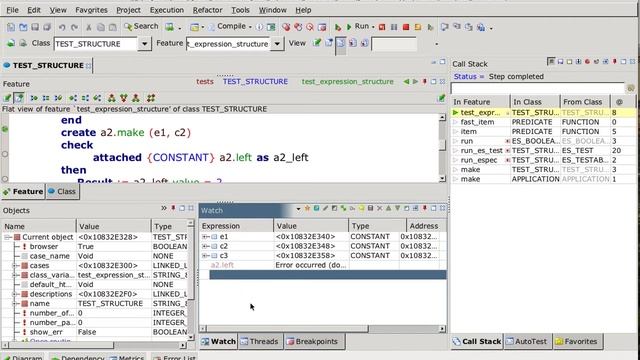Open the Tools menu
The height and width of the screenshot is (360, 640).
coord(240,10)
